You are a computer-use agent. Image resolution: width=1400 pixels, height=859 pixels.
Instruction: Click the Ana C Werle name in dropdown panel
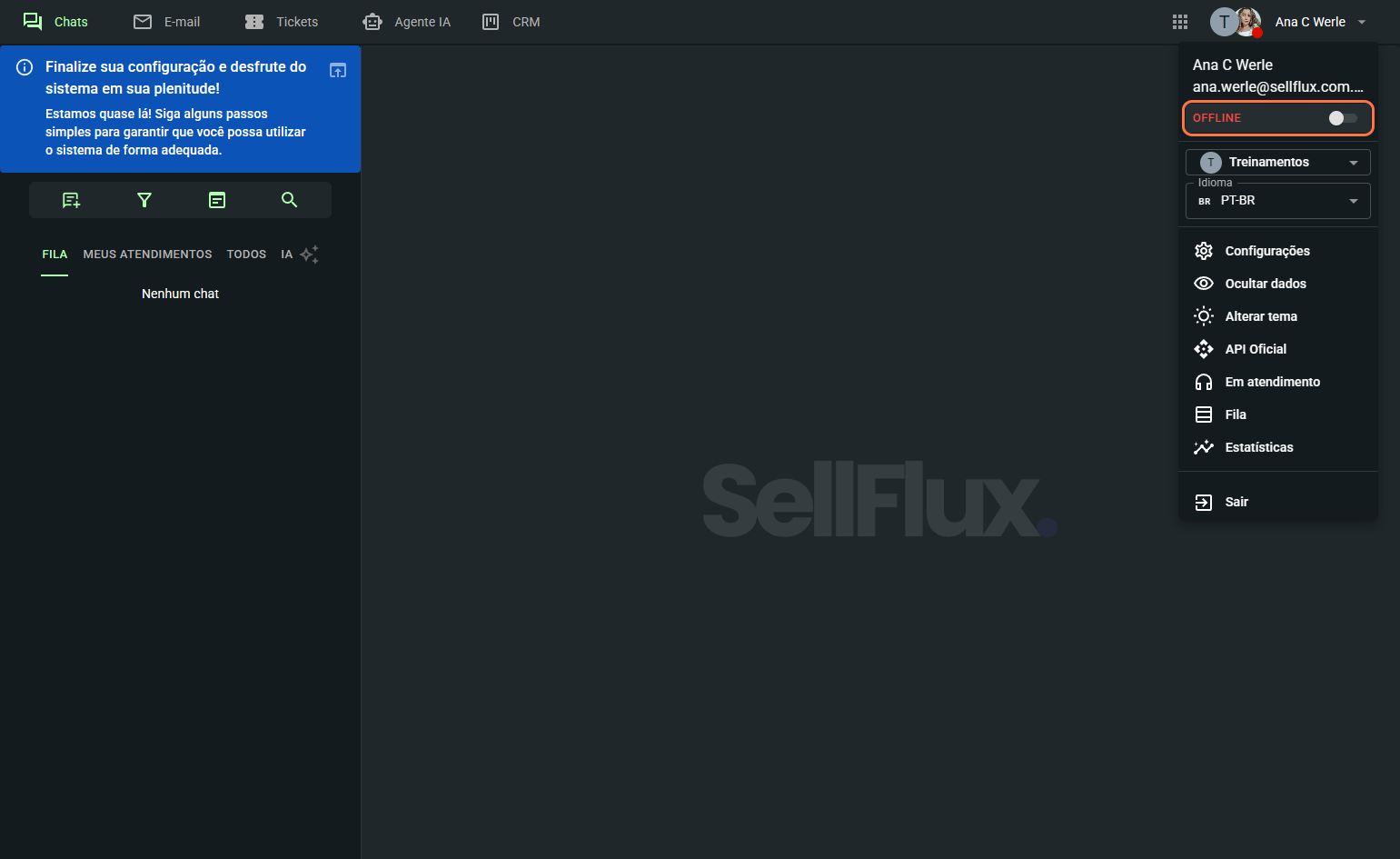pyautogui.click(x=1232, y=65)
